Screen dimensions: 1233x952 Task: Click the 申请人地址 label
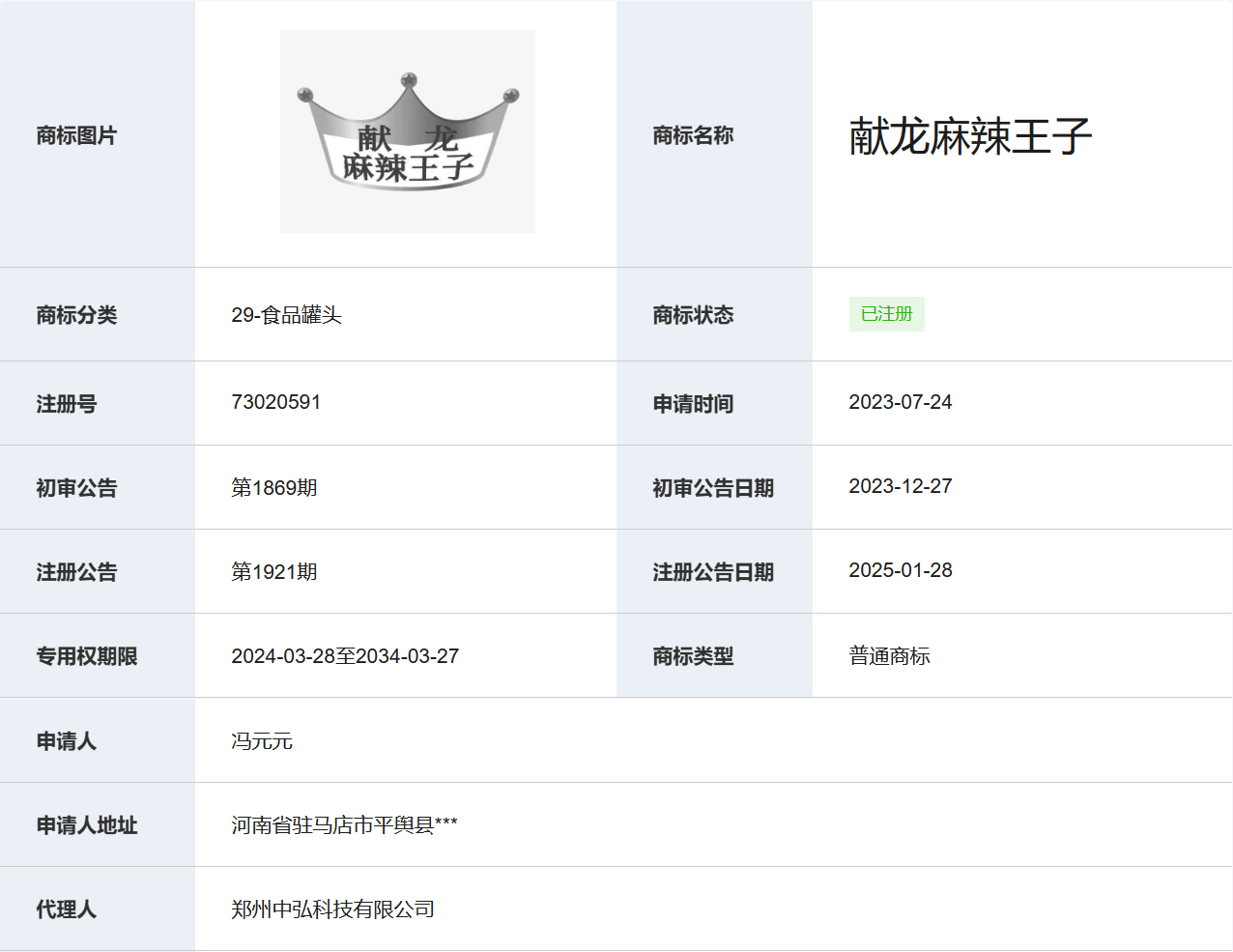(87, 825)
